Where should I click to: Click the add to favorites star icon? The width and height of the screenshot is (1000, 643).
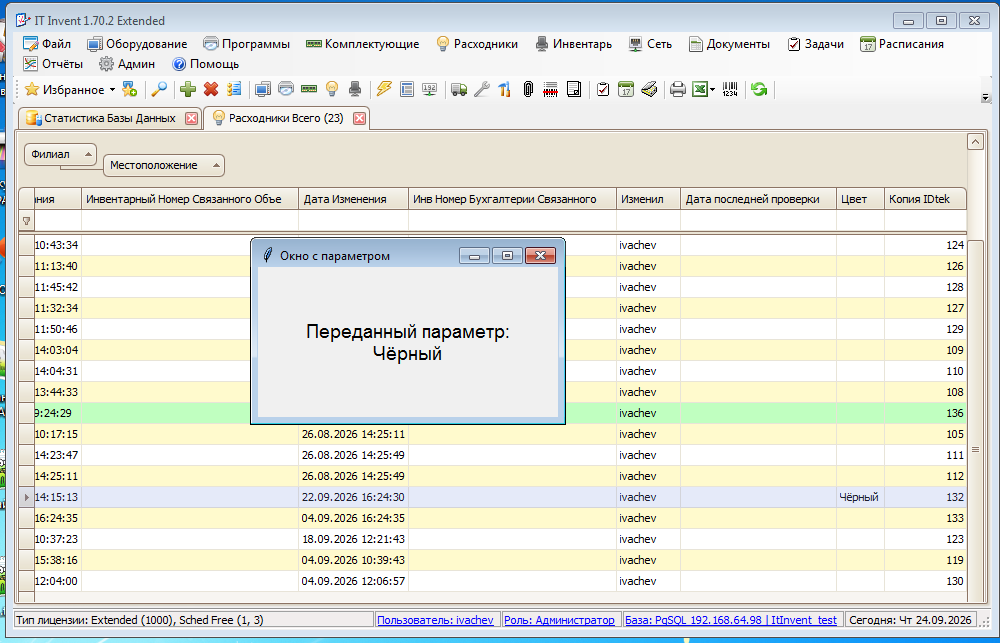click(129, 89)
